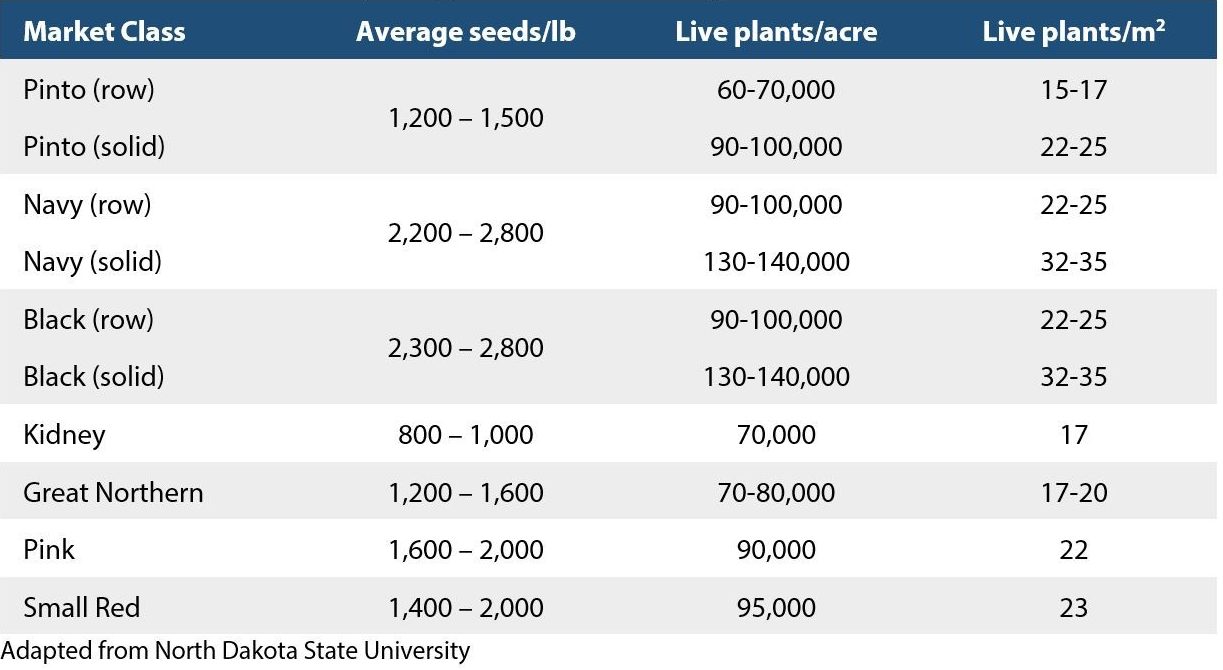Select the Pinto (solid) cell

[94, 147]
